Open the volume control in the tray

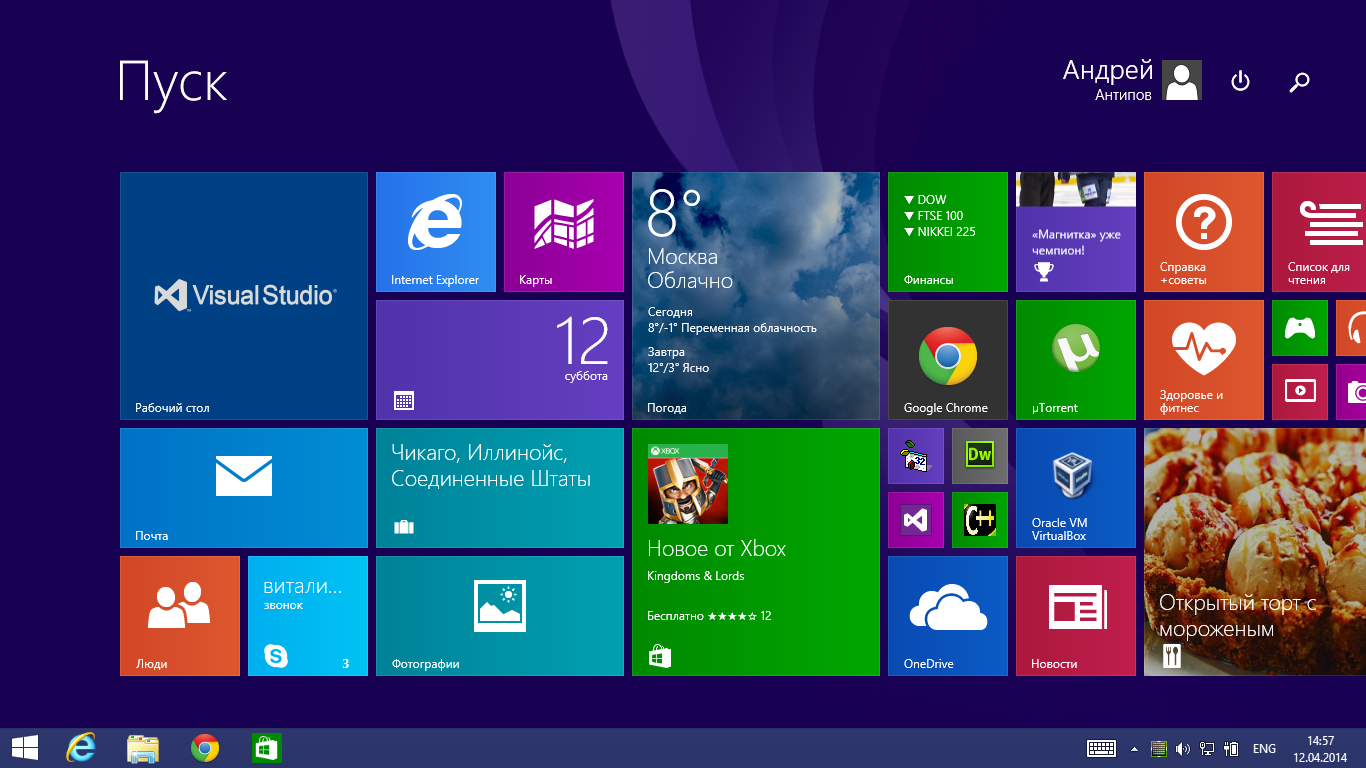pos(1183,748)
